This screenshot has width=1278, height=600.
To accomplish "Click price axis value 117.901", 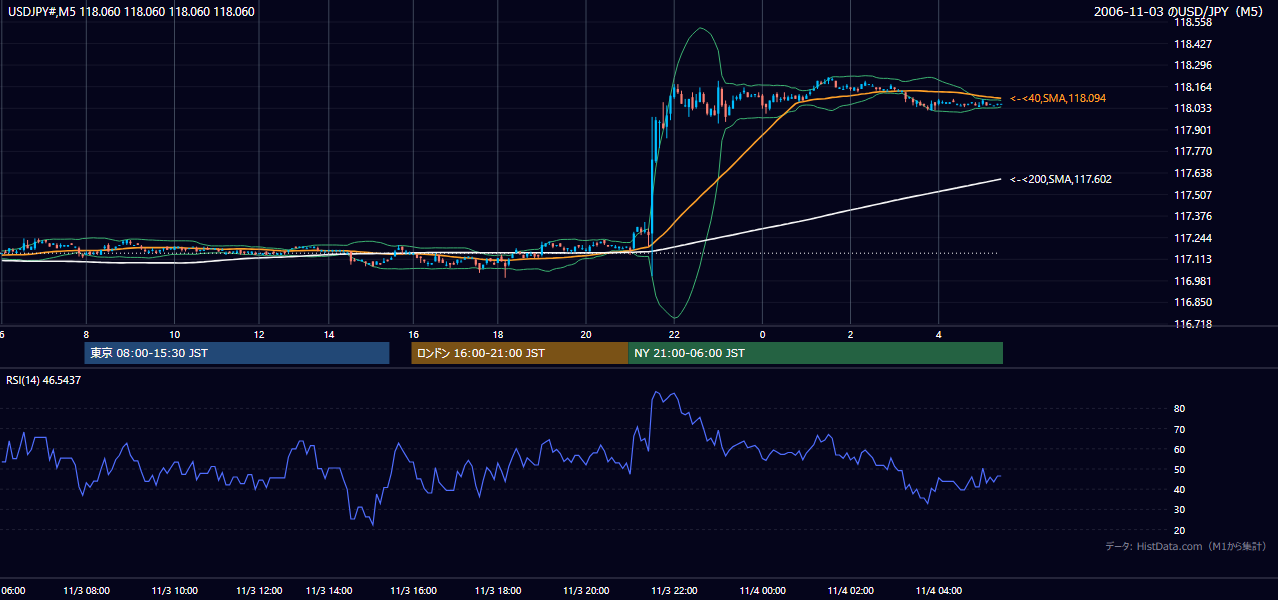I will [x=1193, y=130].
